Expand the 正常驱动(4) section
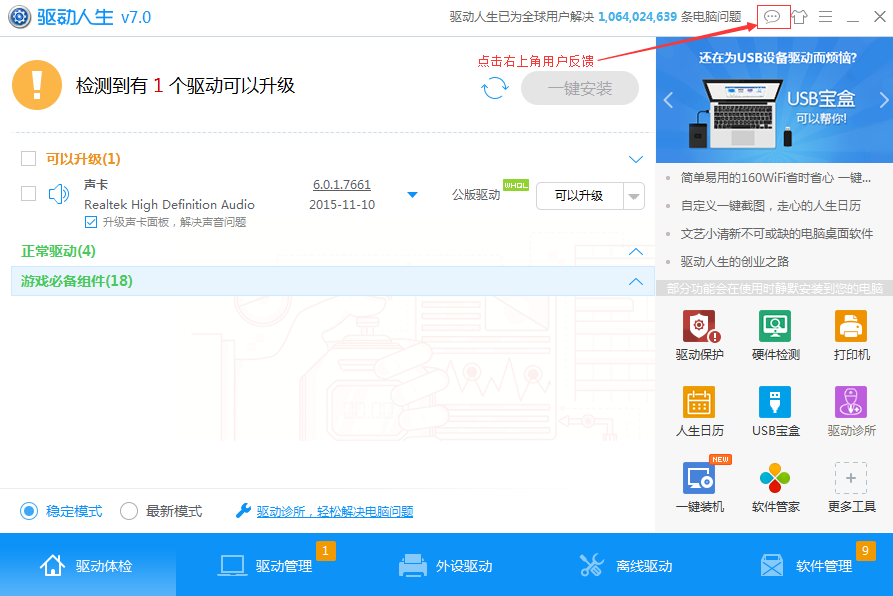Viewport: 893px width, 596px height. [x=636, y=252]
